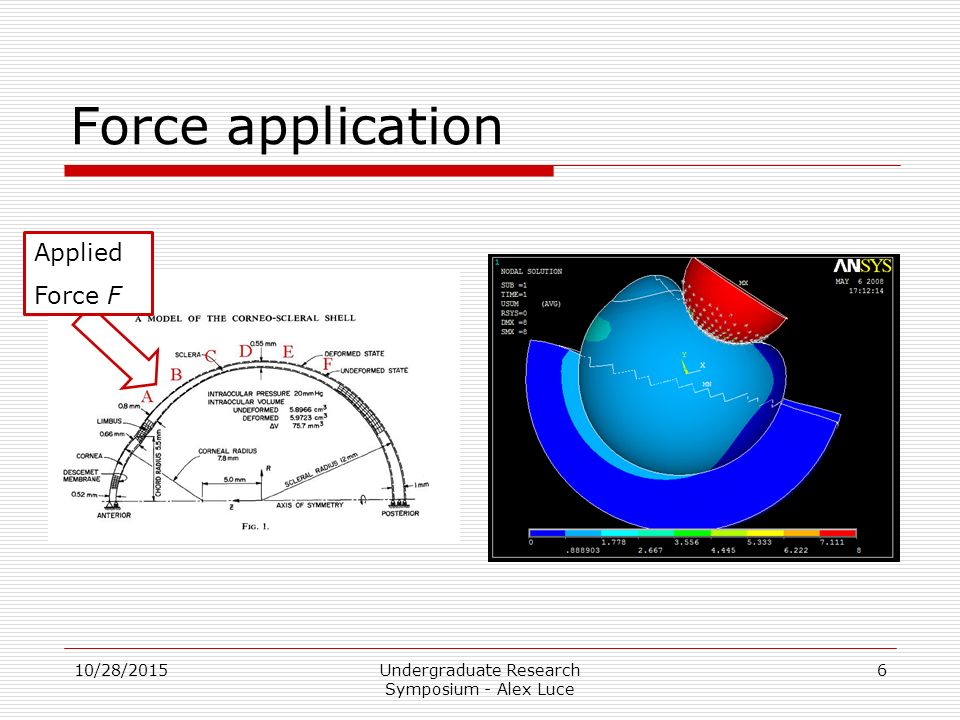The height and width of the screenshot is (720, 960).
Task: Click the corneo-scleral shell diagram image
Action: (x=253, y=407)
